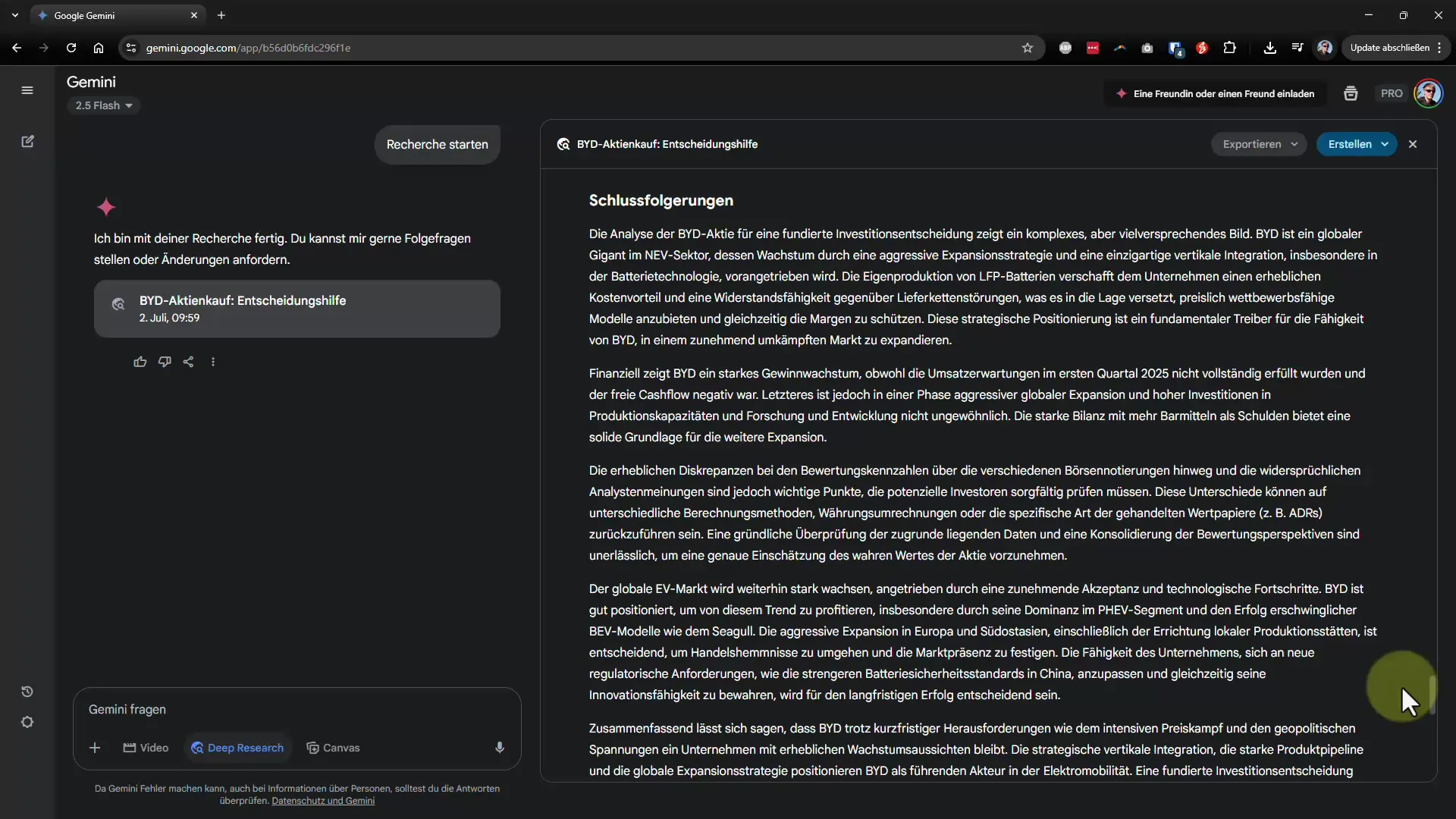
Task: Open a new browser tab
Action: pyautogui.click(x=221, y=15)
